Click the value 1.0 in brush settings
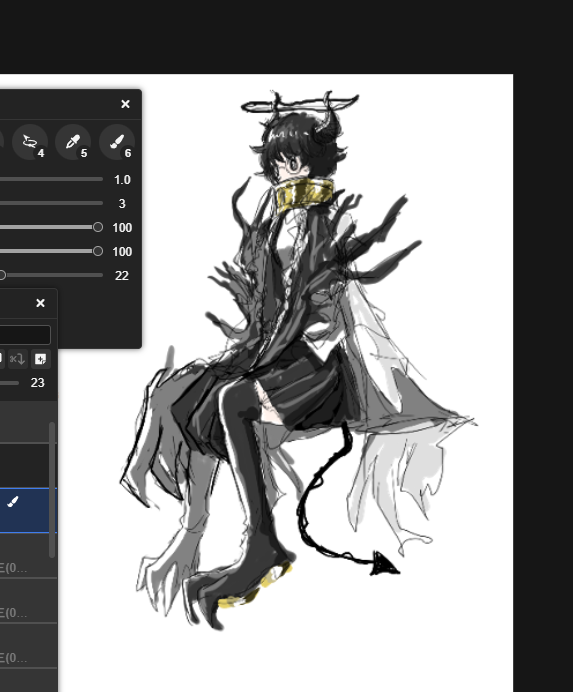The image size is (573, 692). [x=122, y=180]
